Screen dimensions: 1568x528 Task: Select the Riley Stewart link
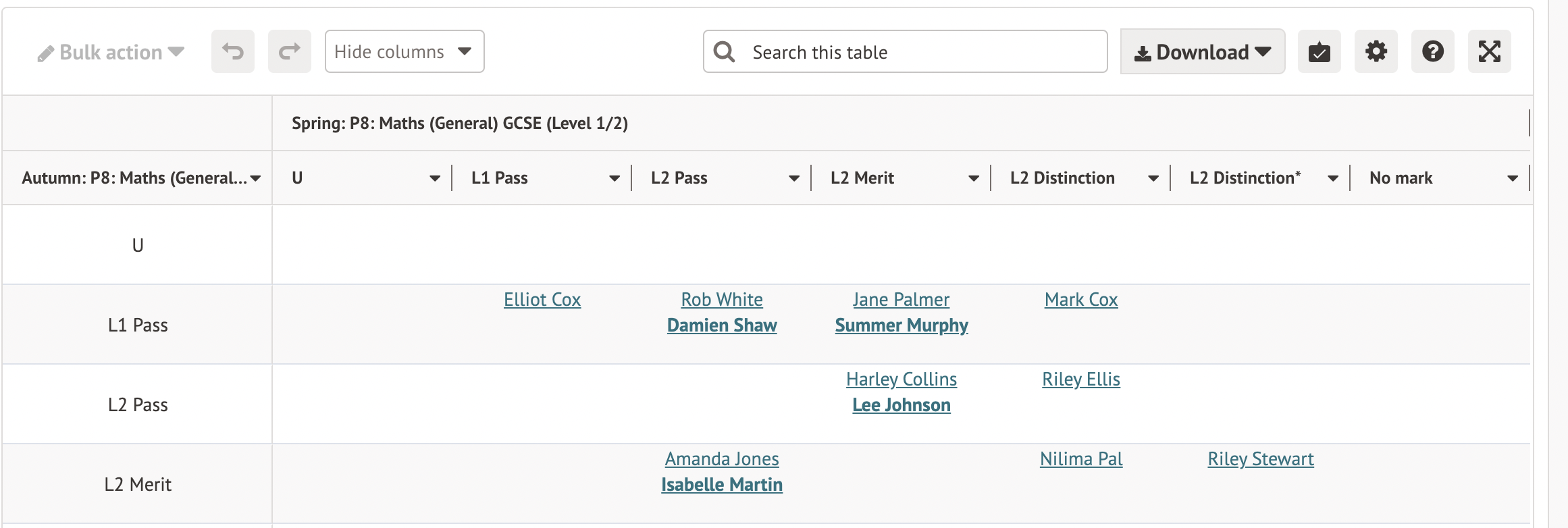click(x=1260, y=459)
